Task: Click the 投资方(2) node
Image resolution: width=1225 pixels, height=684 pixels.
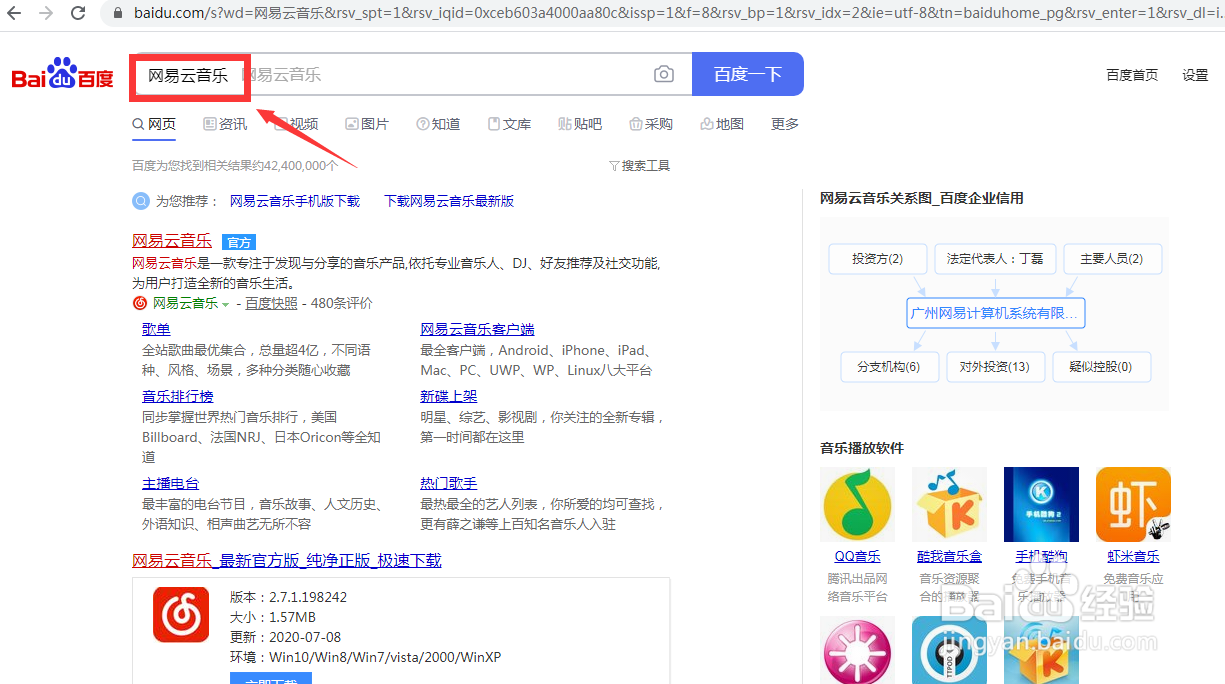Action: pos(878,259)
